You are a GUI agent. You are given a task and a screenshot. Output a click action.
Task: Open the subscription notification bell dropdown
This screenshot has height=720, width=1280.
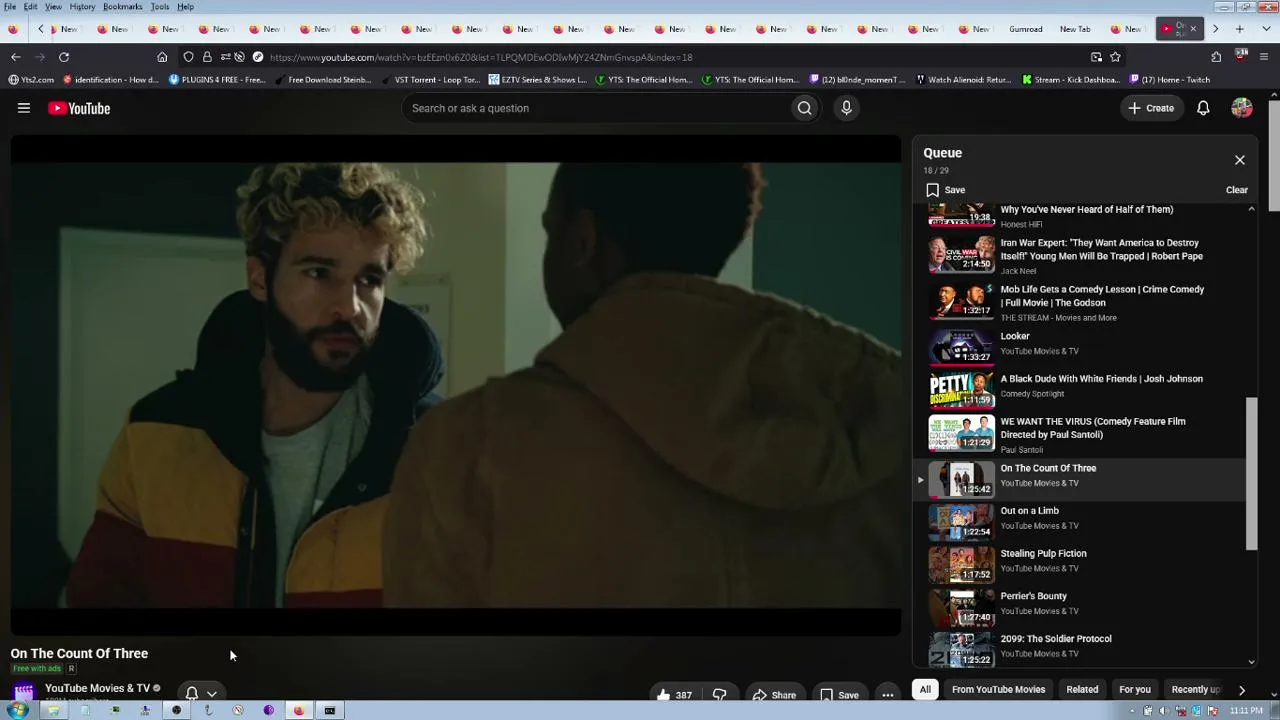click(x=201, y=693)
